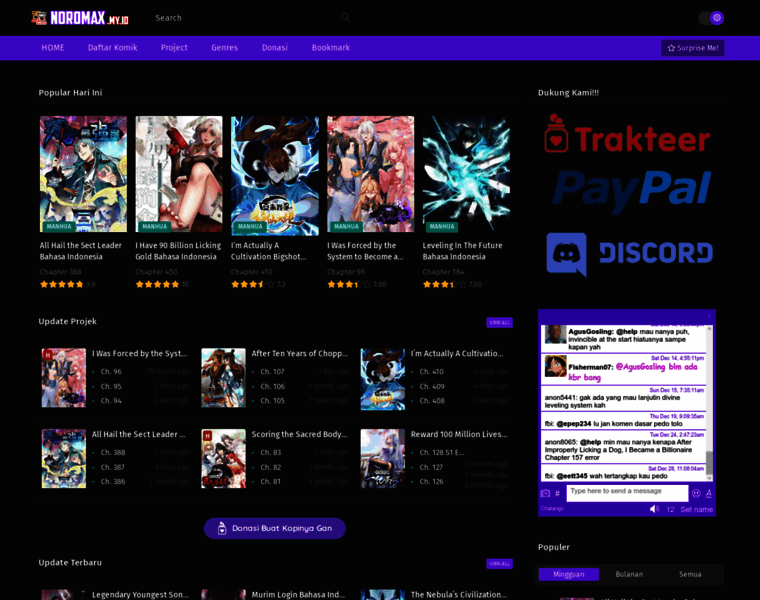Open Ch. 96 of I Was Forced
Screen dimensions: 760x600
tap(111, 371)
